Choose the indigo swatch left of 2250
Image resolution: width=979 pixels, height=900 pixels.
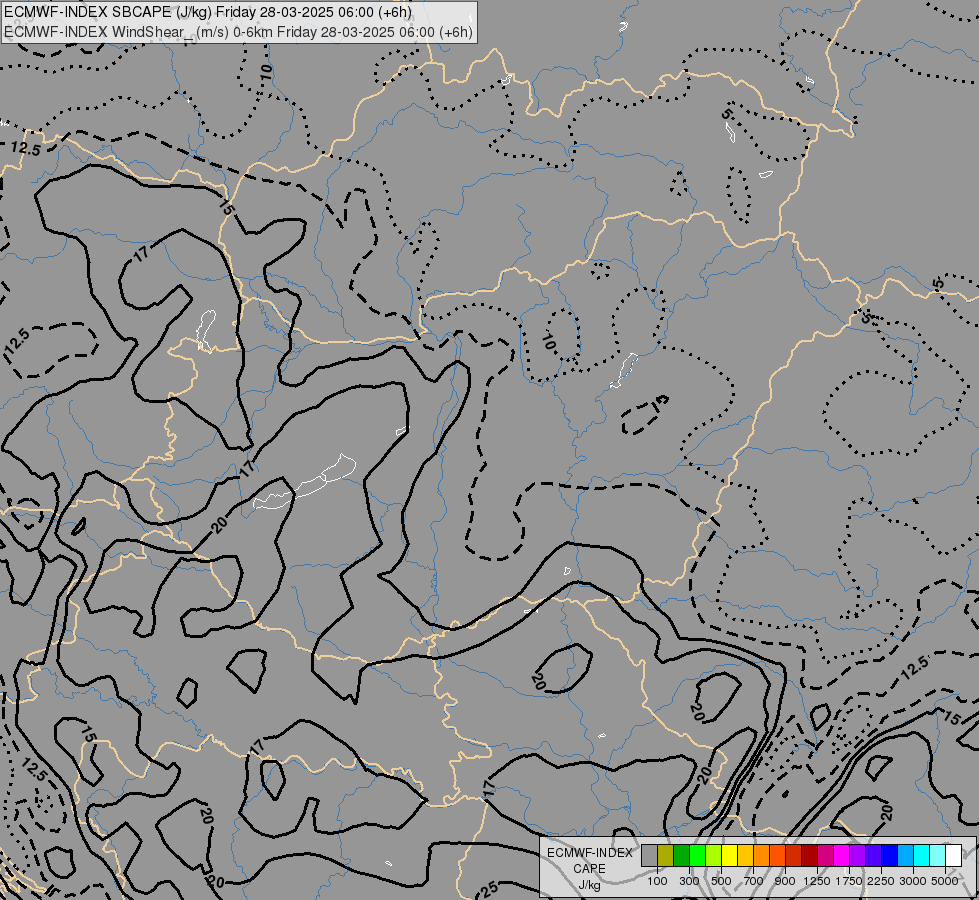click(x=873, y=856)
